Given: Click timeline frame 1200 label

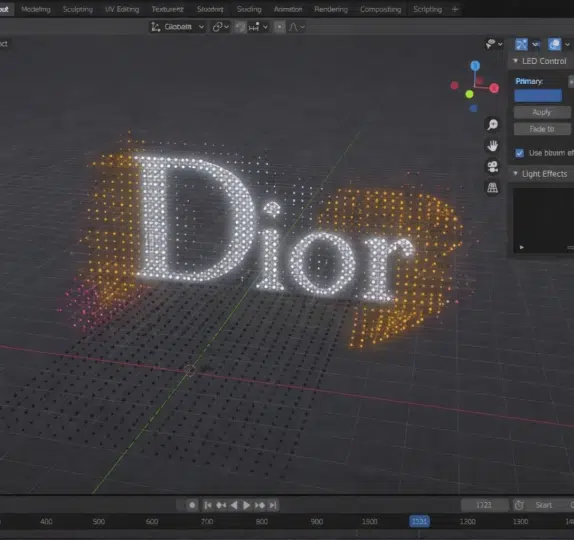Looking at the screenshot, I should point(468,521).
